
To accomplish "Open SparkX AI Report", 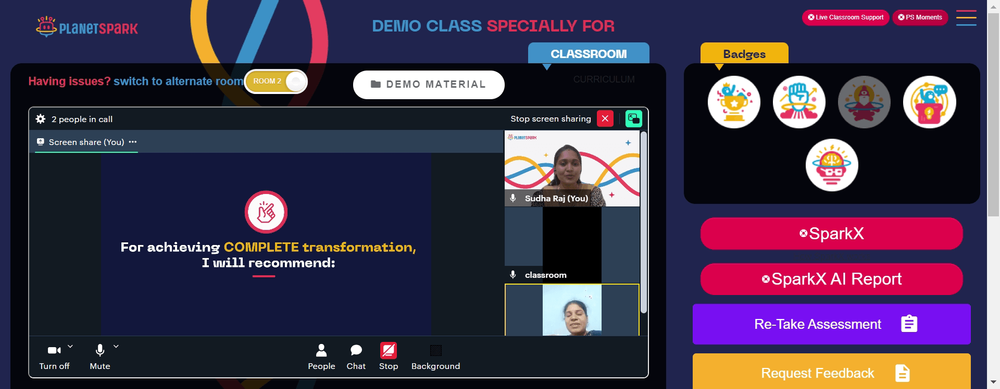I will point(832,279).
